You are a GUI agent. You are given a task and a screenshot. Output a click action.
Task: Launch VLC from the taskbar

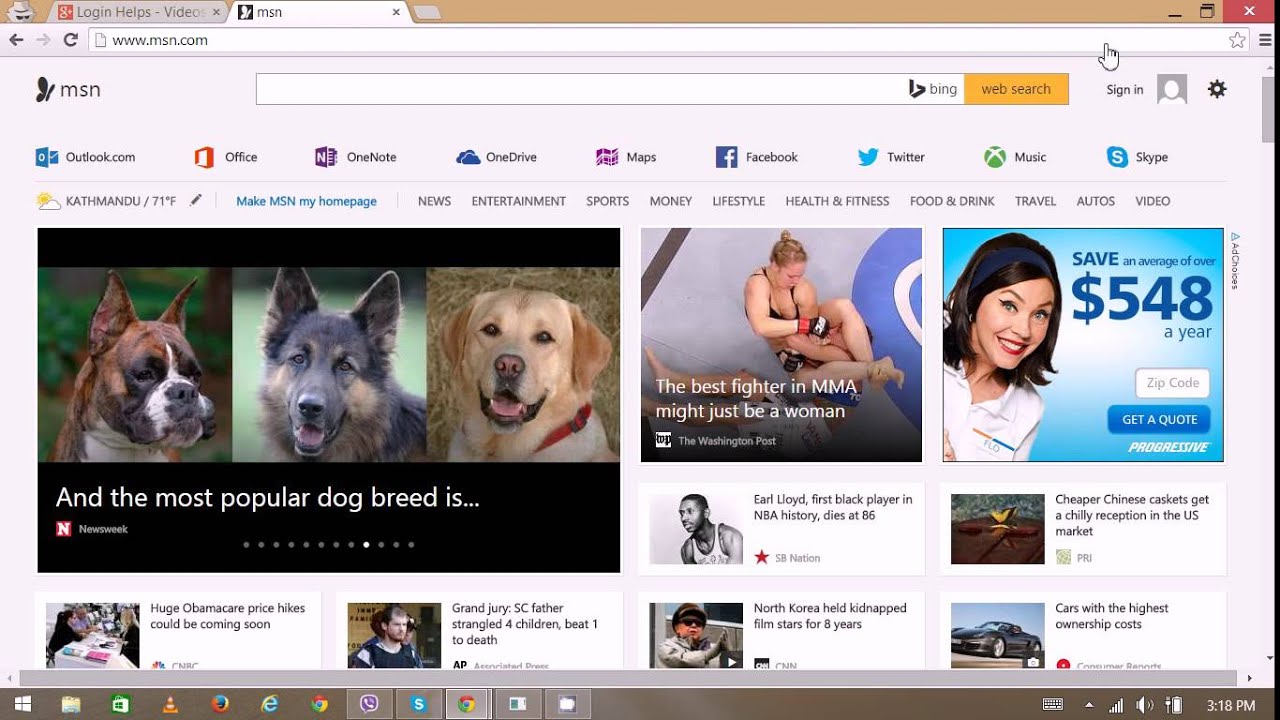[x=170, y=704]
